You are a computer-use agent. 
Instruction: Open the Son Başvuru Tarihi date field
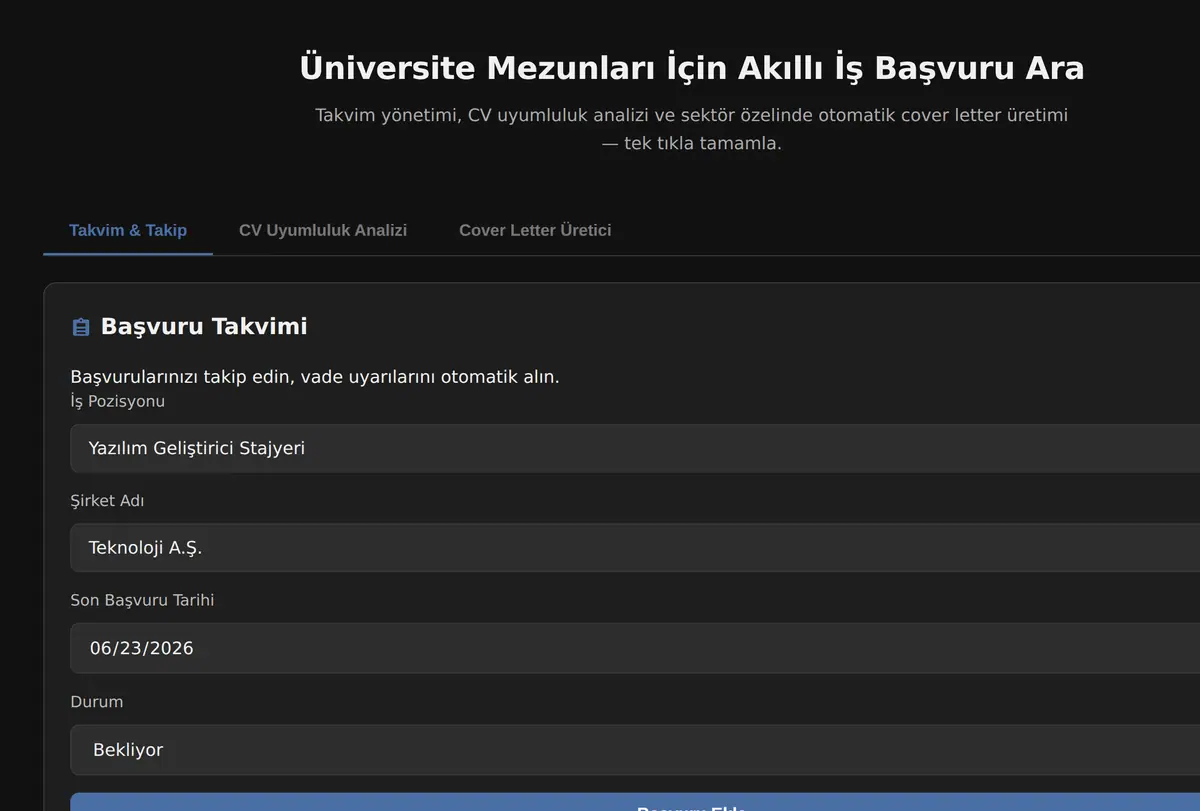[x=635, y=648]
